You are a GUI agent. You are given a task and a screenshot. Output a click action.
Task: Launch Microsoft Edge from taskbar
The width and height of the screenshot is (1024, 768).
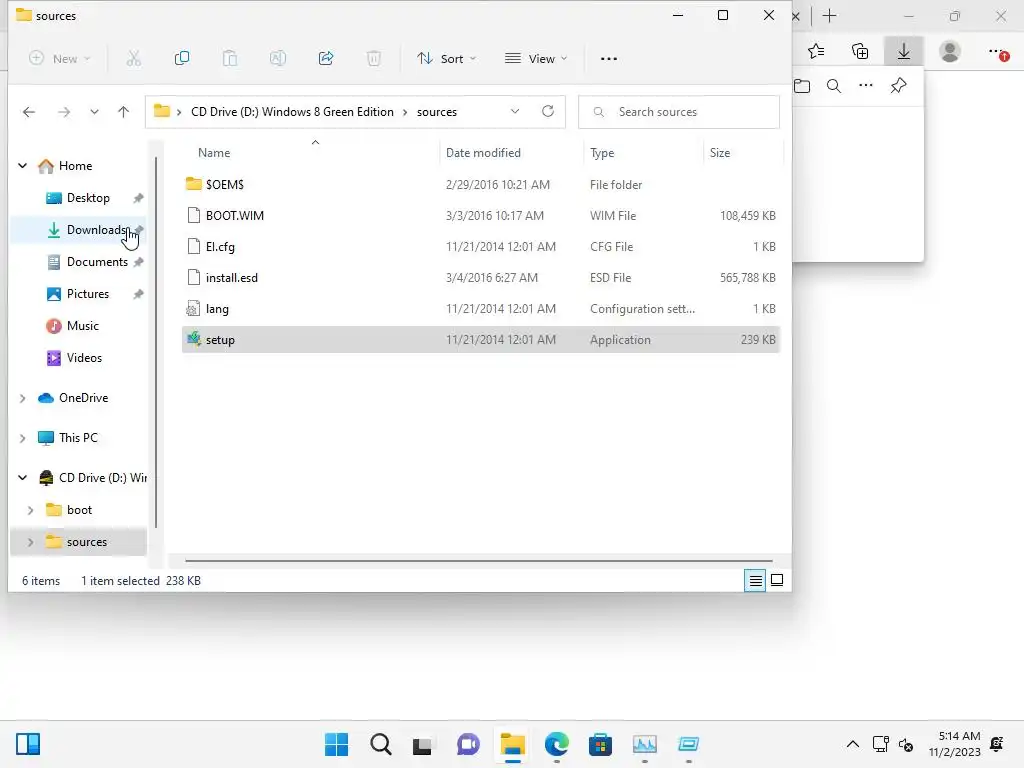coord(556,744)
